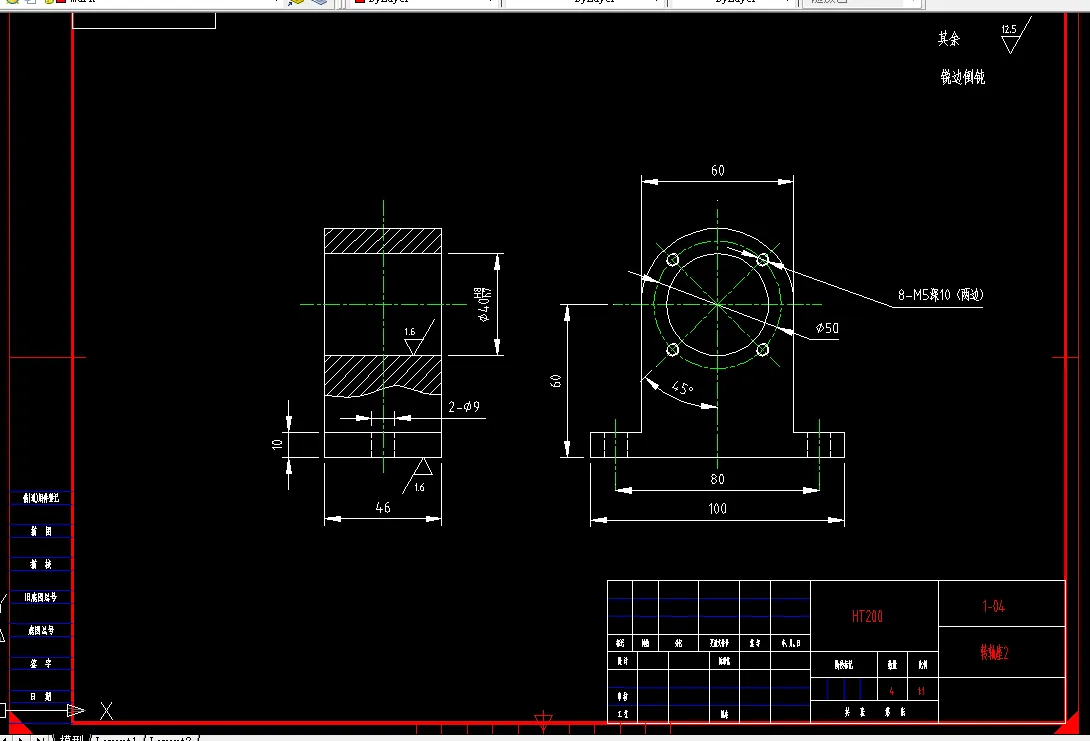Select the '日期' cell in left margin
1090x741 pixels.
pos(41,696)
